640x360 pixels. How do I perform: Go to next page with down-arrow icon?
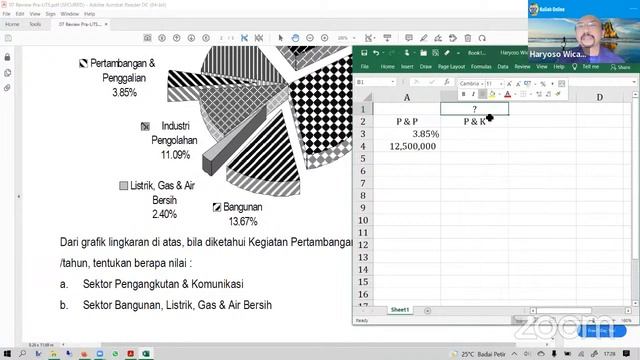tap(191, 38)
